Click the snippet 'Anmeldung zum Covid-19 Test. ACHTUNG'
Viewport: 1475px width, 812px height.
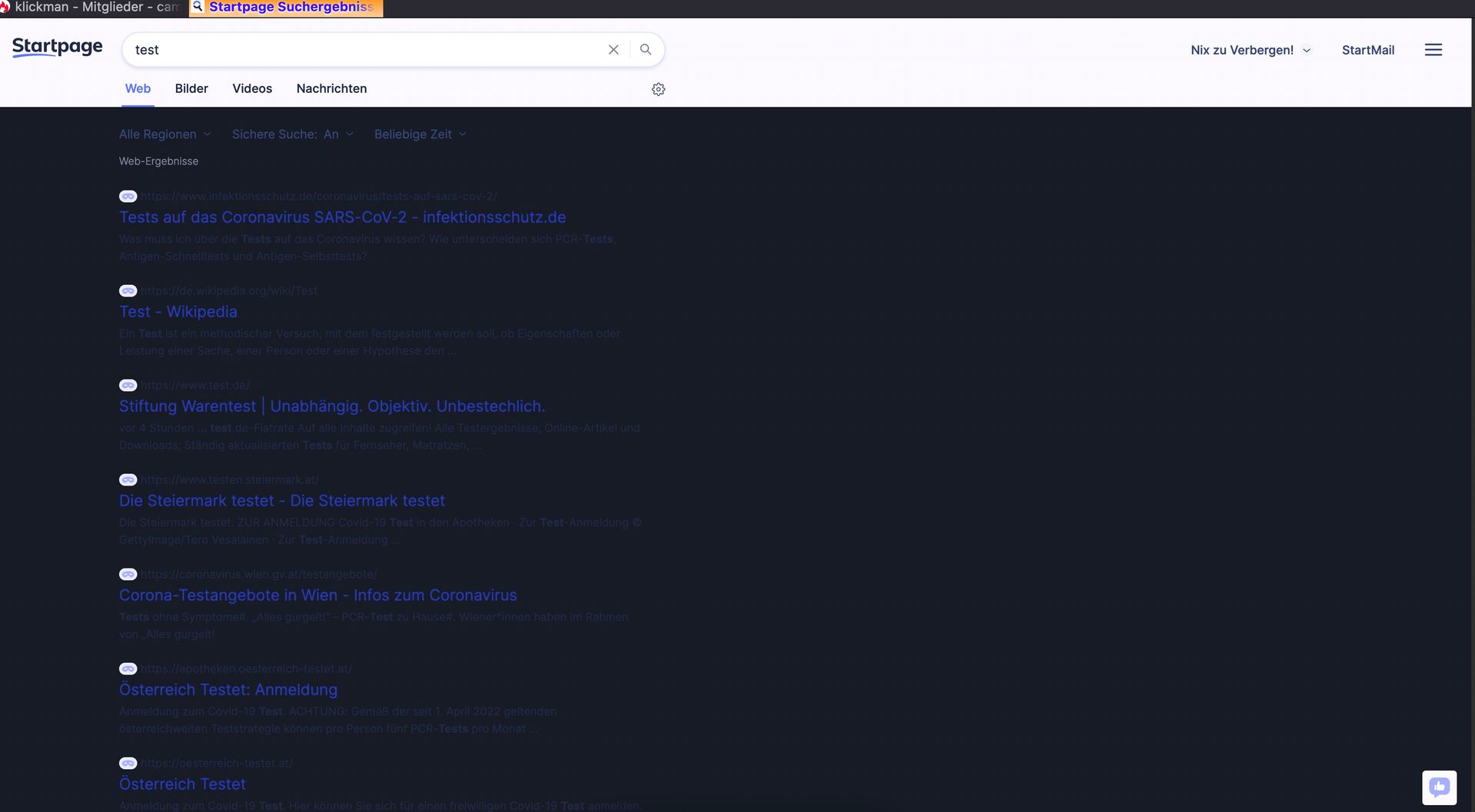tap(338, 720)
